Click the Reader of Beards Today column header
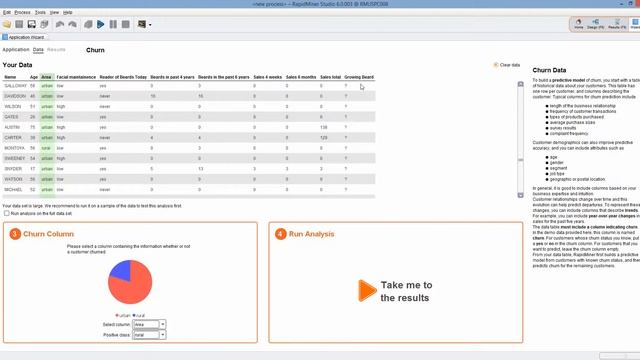640x360 pixels. [123, 77]
